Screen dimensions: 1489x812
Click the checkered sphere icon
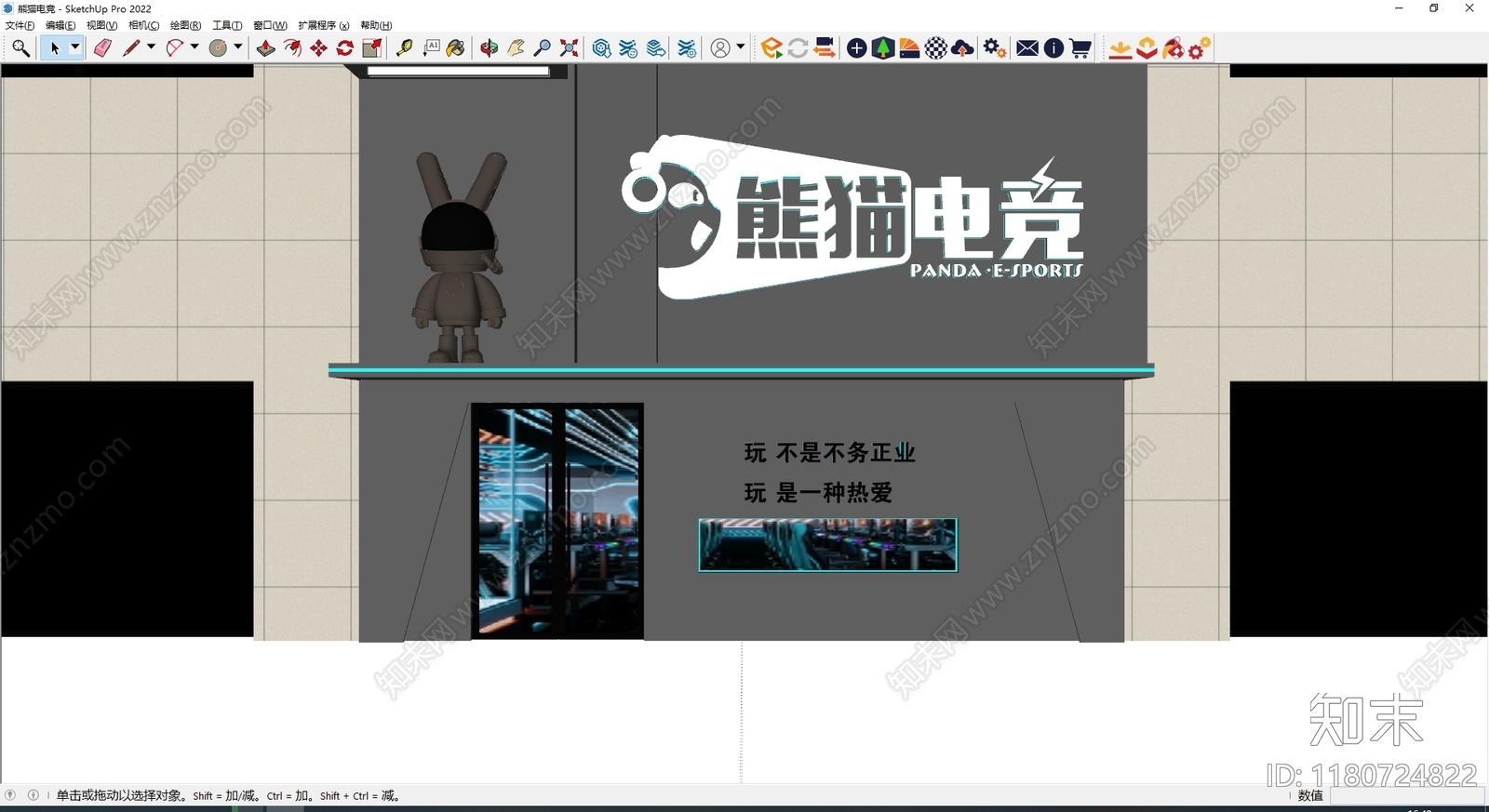click(936, 47)
